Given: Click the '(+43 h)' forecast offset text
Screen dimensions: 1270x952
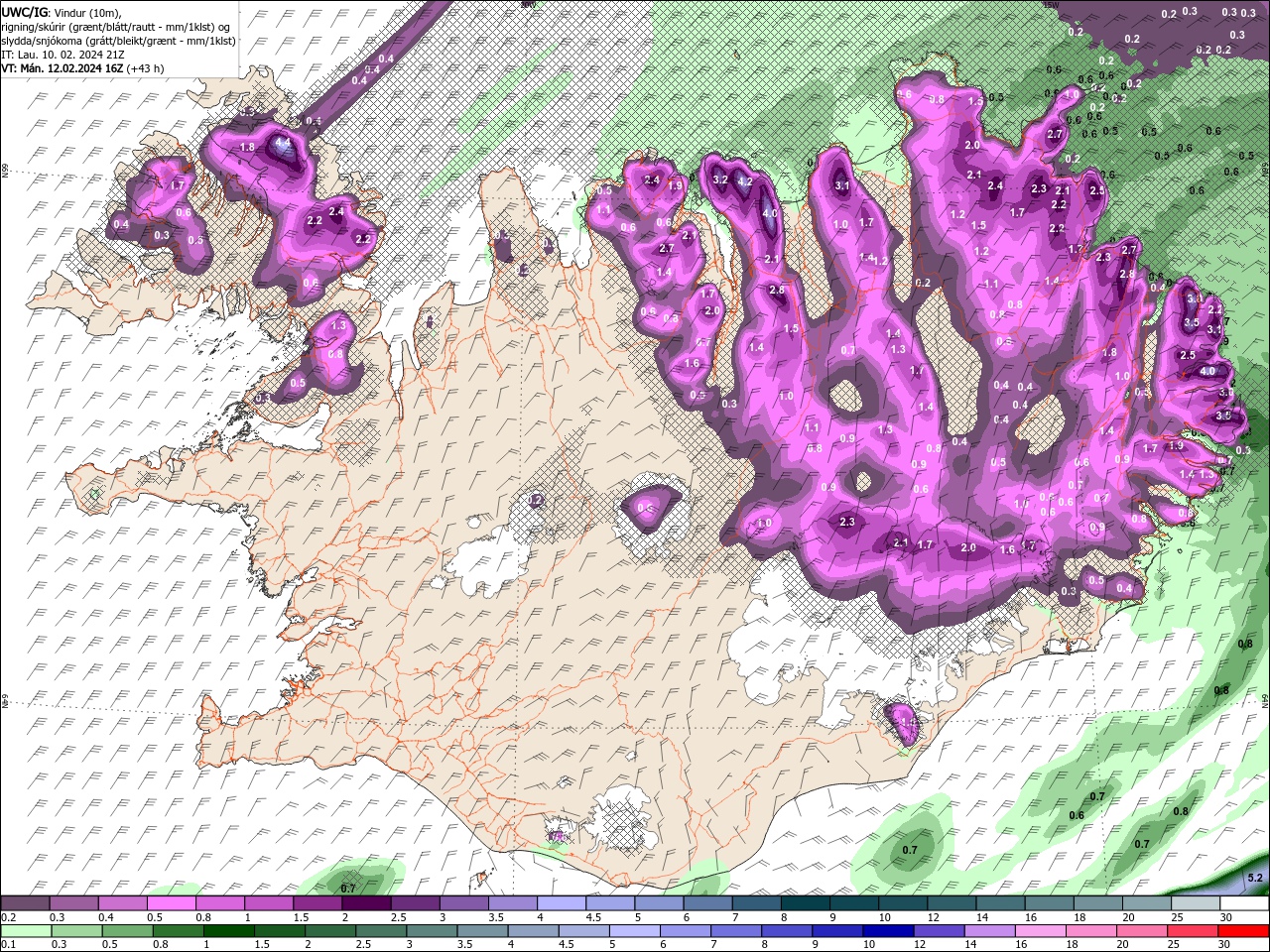Looking at the screenshot, I should 146,68.
